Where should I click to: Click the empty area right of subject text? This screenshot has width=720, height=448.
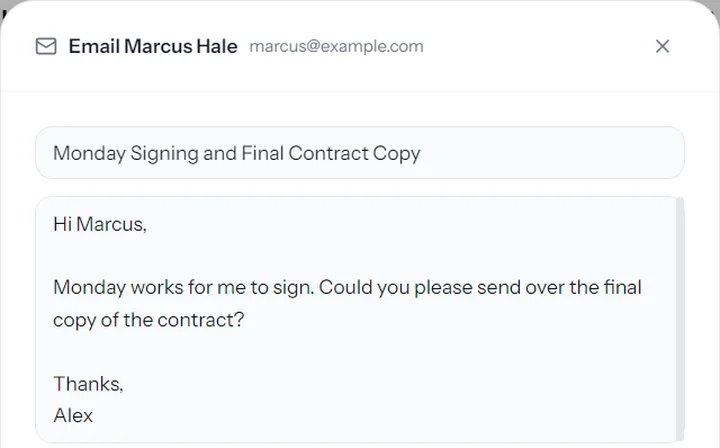pyautogui.click(x=551, y=153)
